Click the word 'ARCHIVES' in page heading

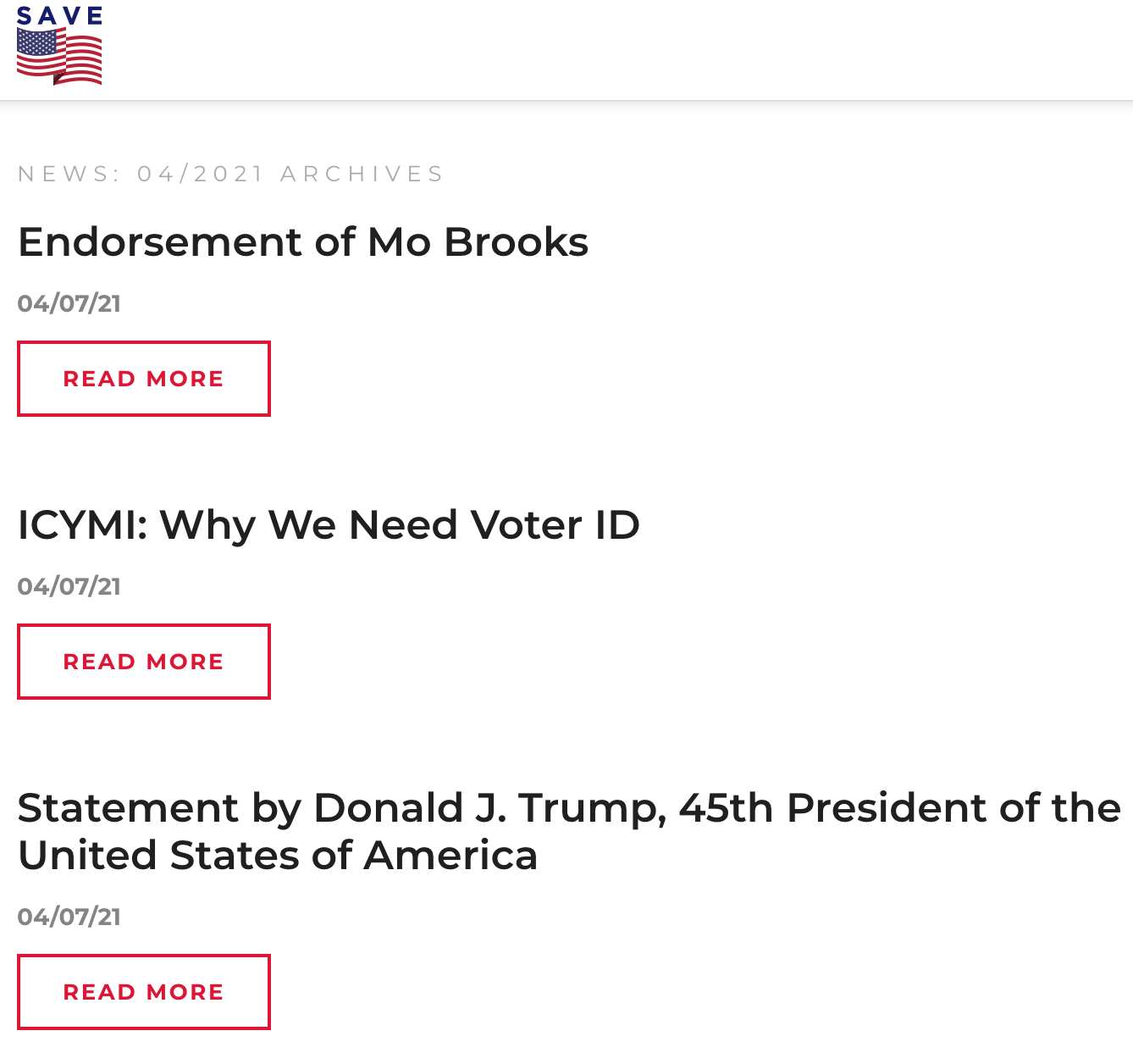pos(362,174)
